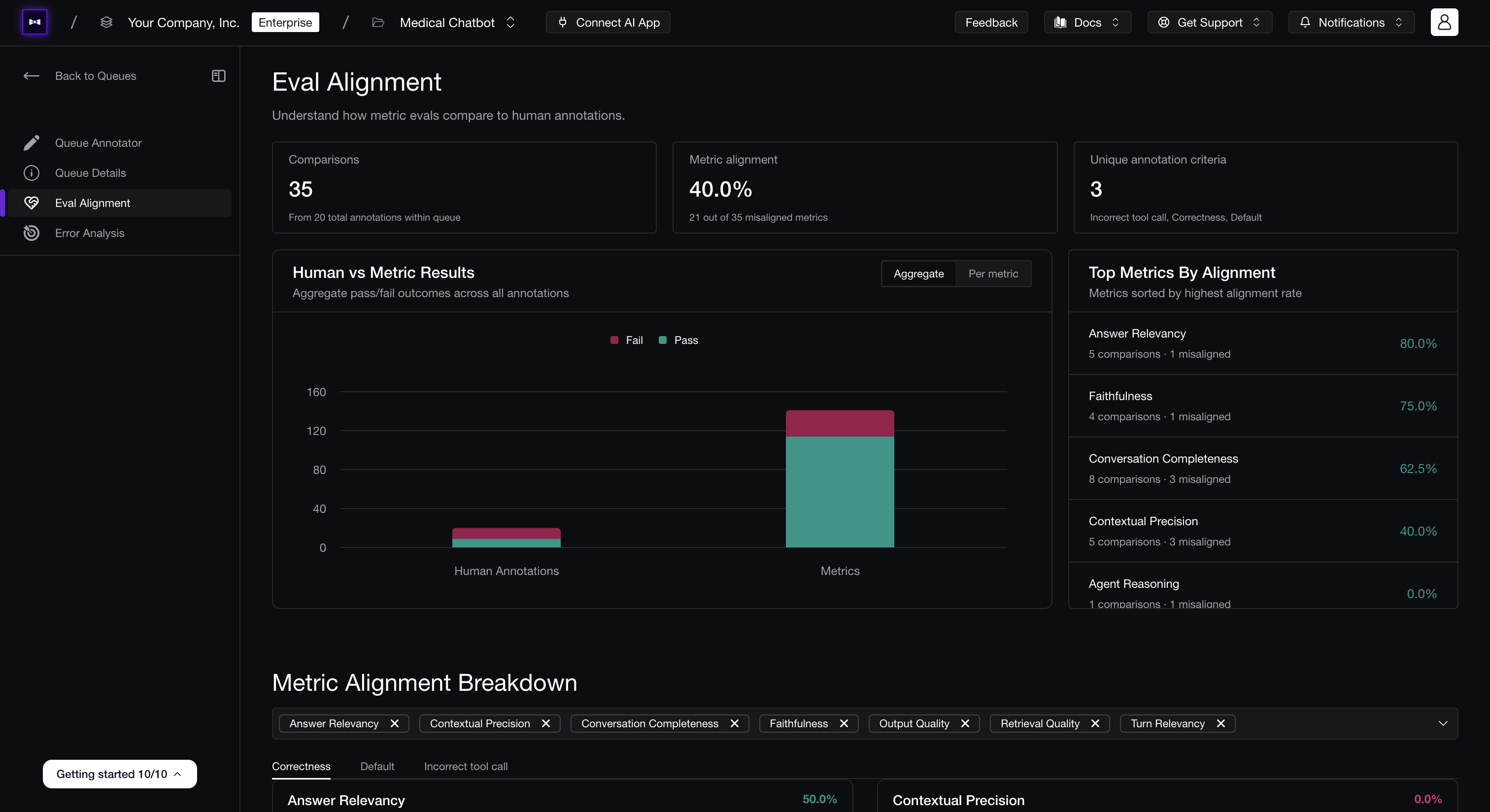
Task: Open Queue Details info icon
Action: (x=31, y=173)
